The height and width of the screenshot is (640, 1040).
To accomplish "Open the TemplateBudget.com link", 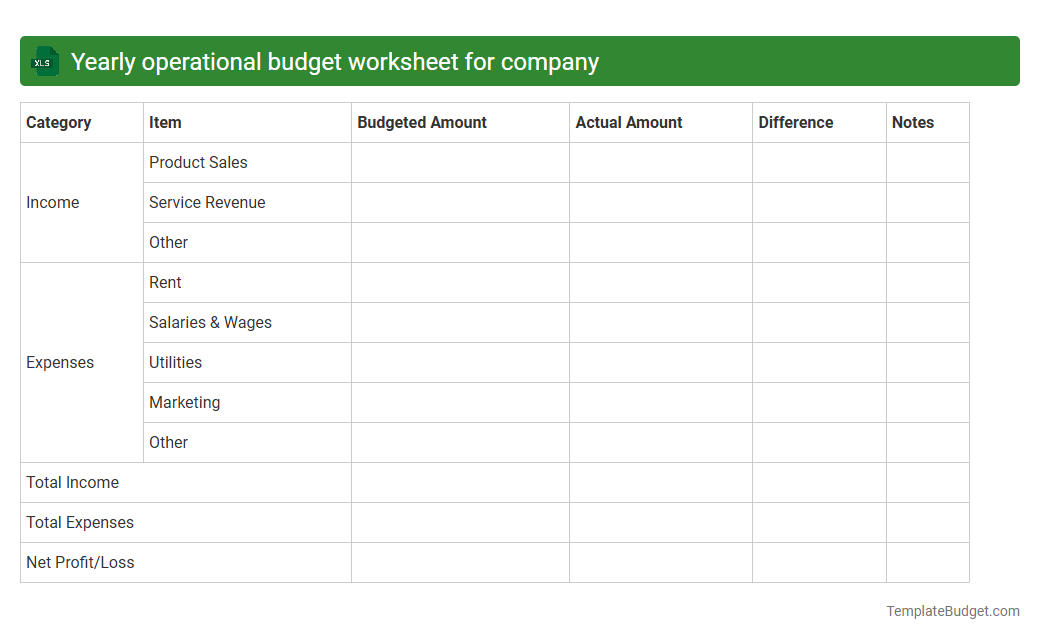I will [x=952, y=609].
